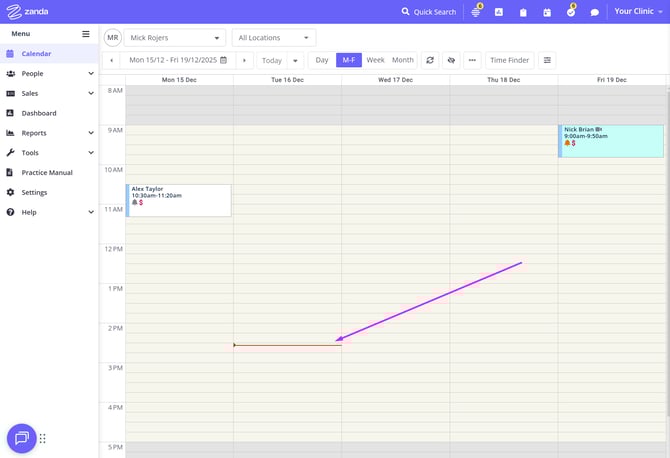This screenshot has width=670, height=458.
Task: Go to next week with right arrow
Action: (x=244, y=60)
